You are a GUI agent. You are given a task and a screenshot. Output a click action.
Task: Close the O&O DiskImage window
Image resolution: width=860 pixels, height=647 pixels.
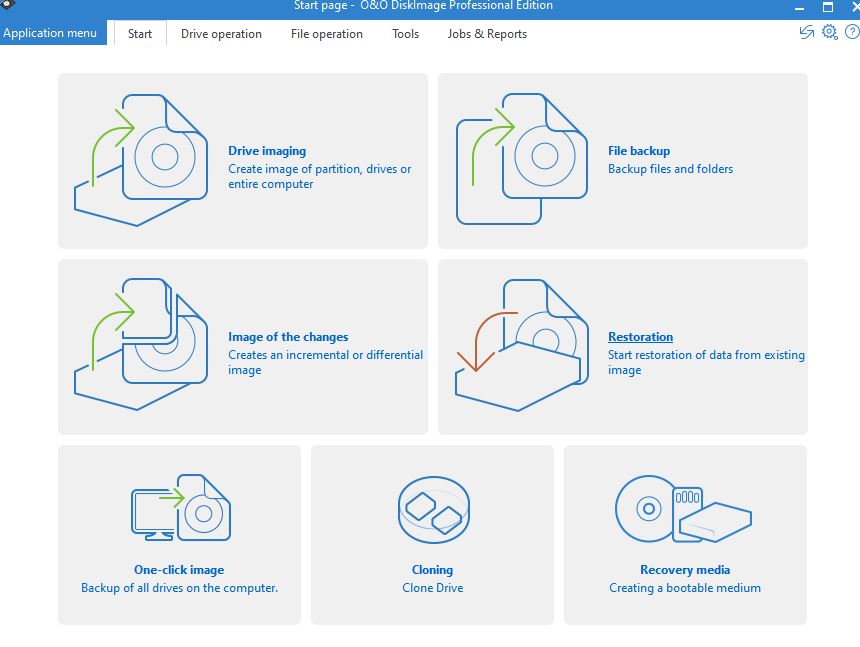[x=855, y=7]
